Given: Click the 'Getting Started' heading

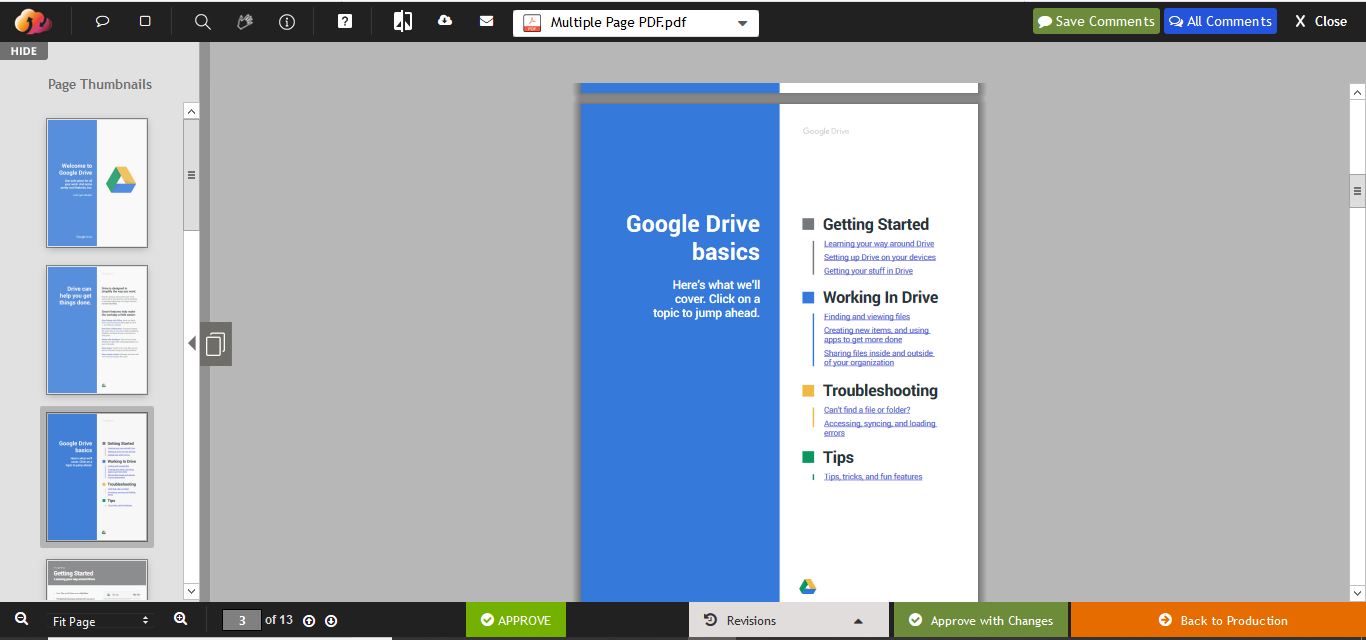Looking at the screenshot, I should click(x=876, y=224).
